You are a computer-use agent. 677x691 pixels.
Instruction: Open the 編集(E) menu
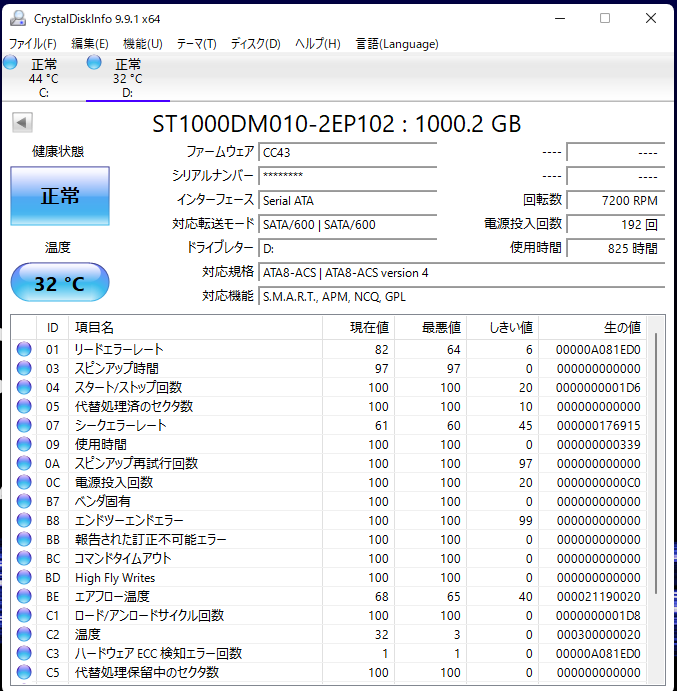click(90, 44)
